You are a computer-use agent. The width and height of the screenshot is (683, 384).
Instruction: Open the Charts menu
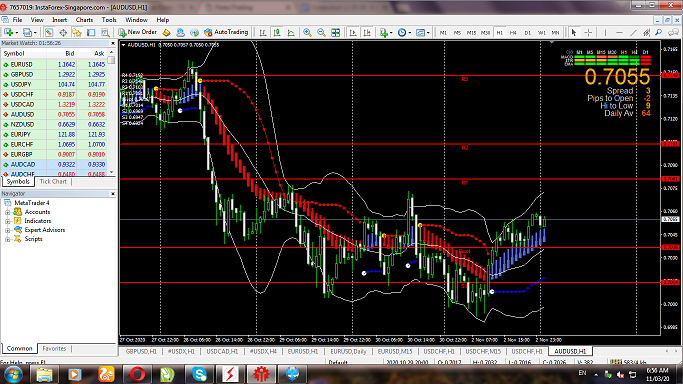(84, 20)
